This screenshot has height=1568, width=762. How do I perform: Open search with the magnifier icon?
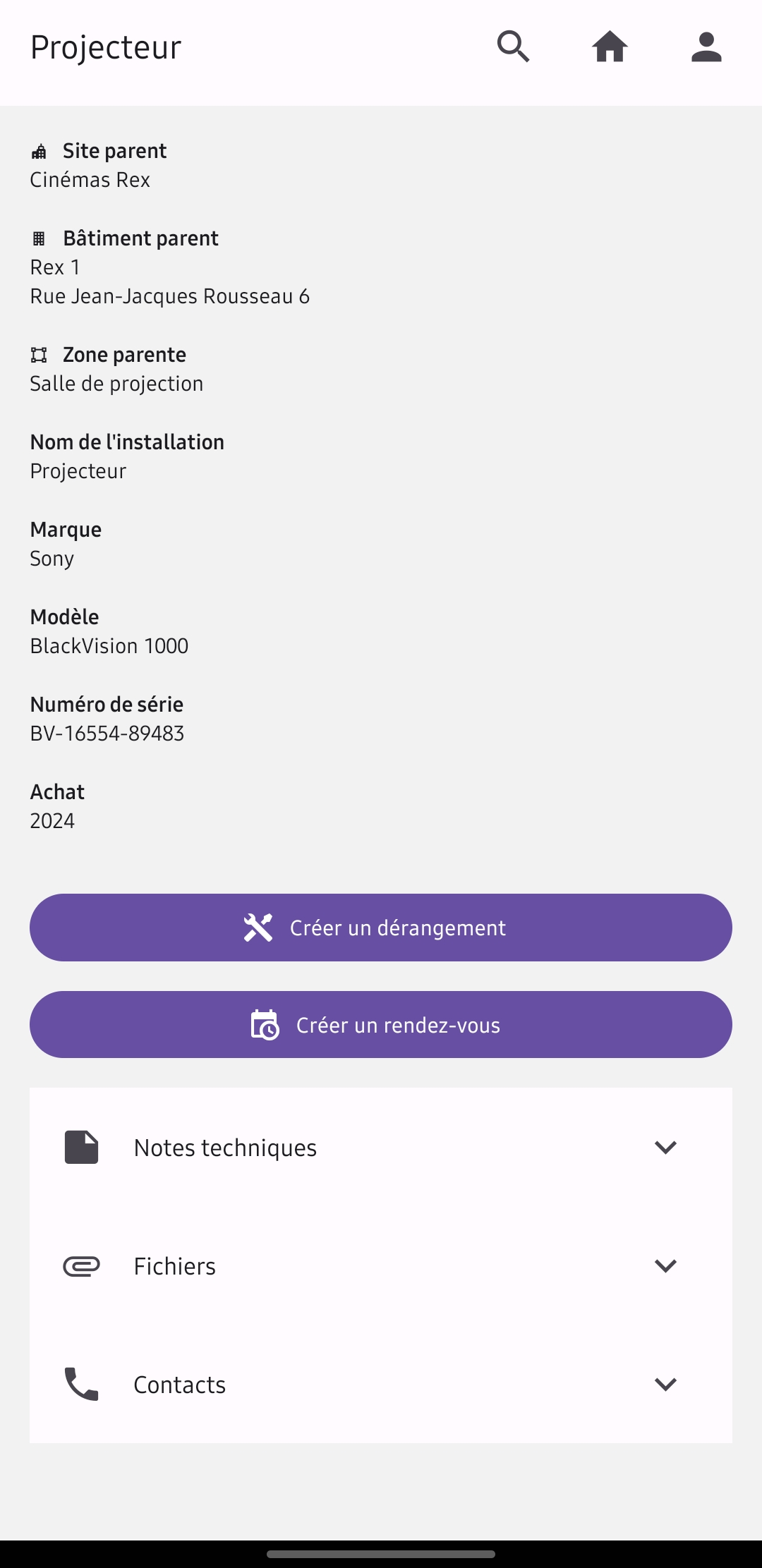click(513, 47)
